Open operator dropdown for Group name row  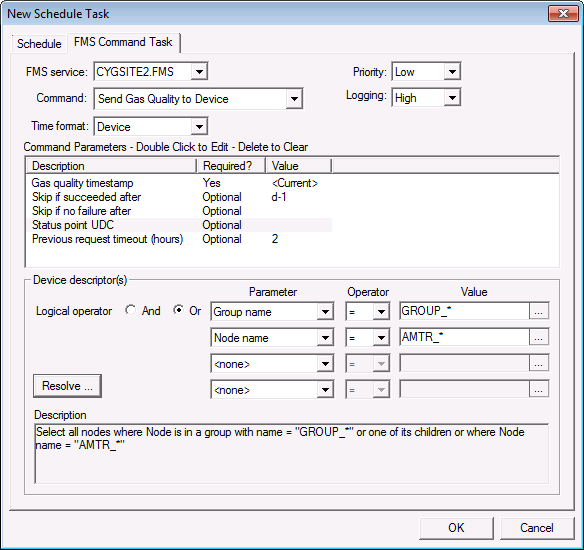381,312
